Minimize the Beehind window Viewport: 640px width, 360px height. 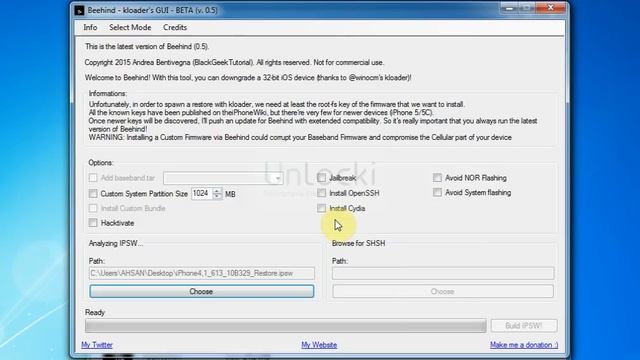(509, 8)
